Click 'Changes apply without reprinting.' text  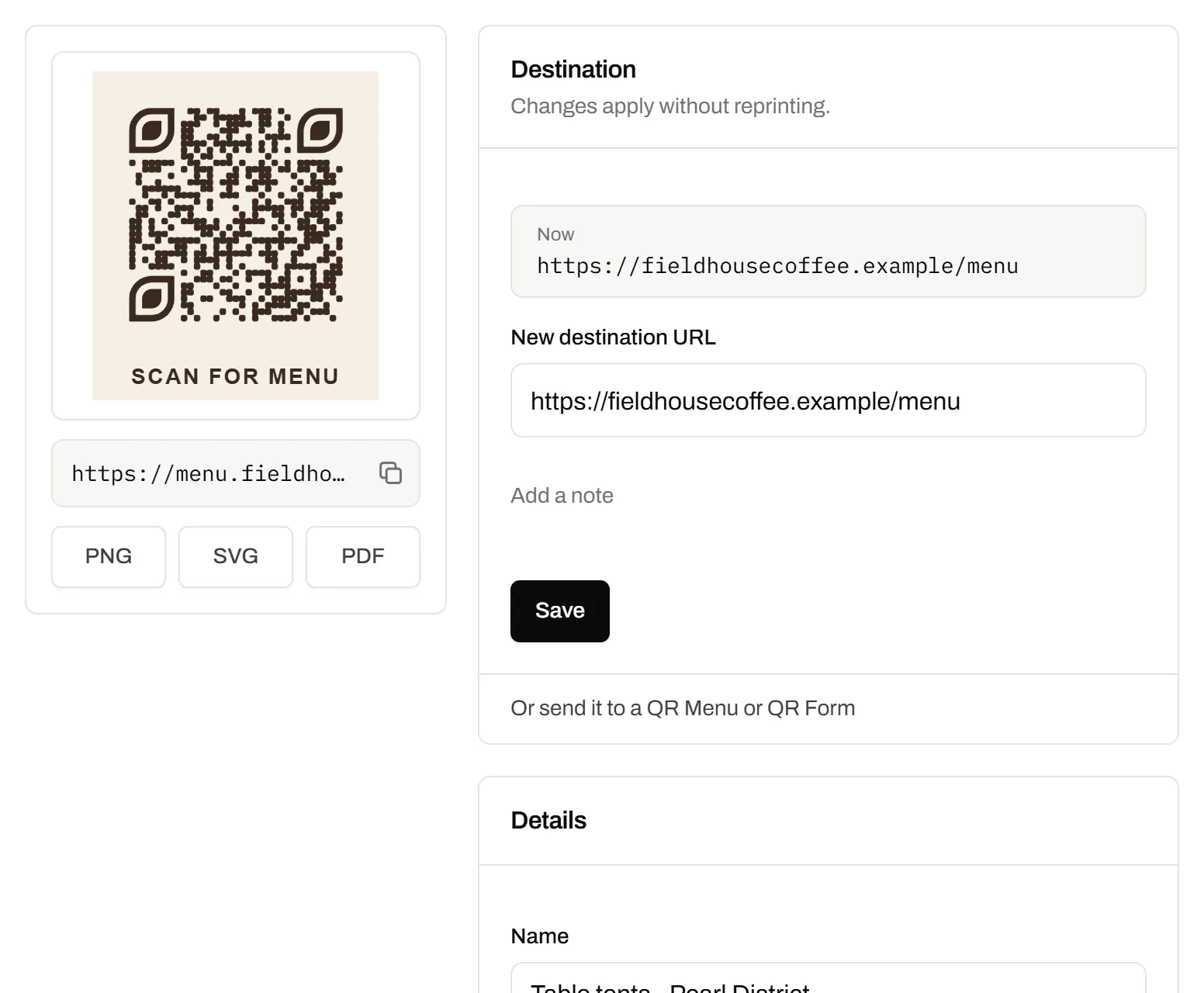(670, 106)
